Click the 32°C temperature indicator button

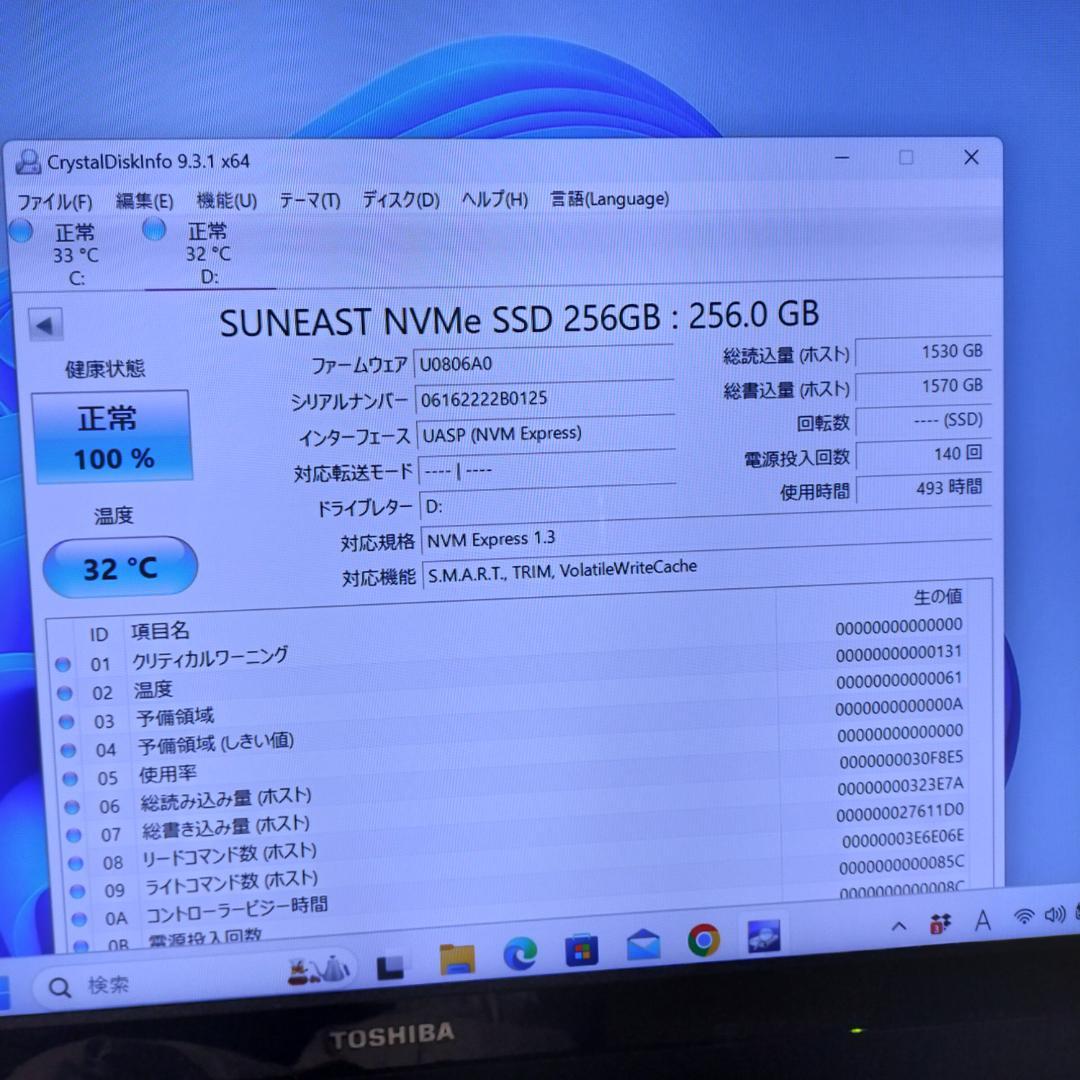point(120,567)
